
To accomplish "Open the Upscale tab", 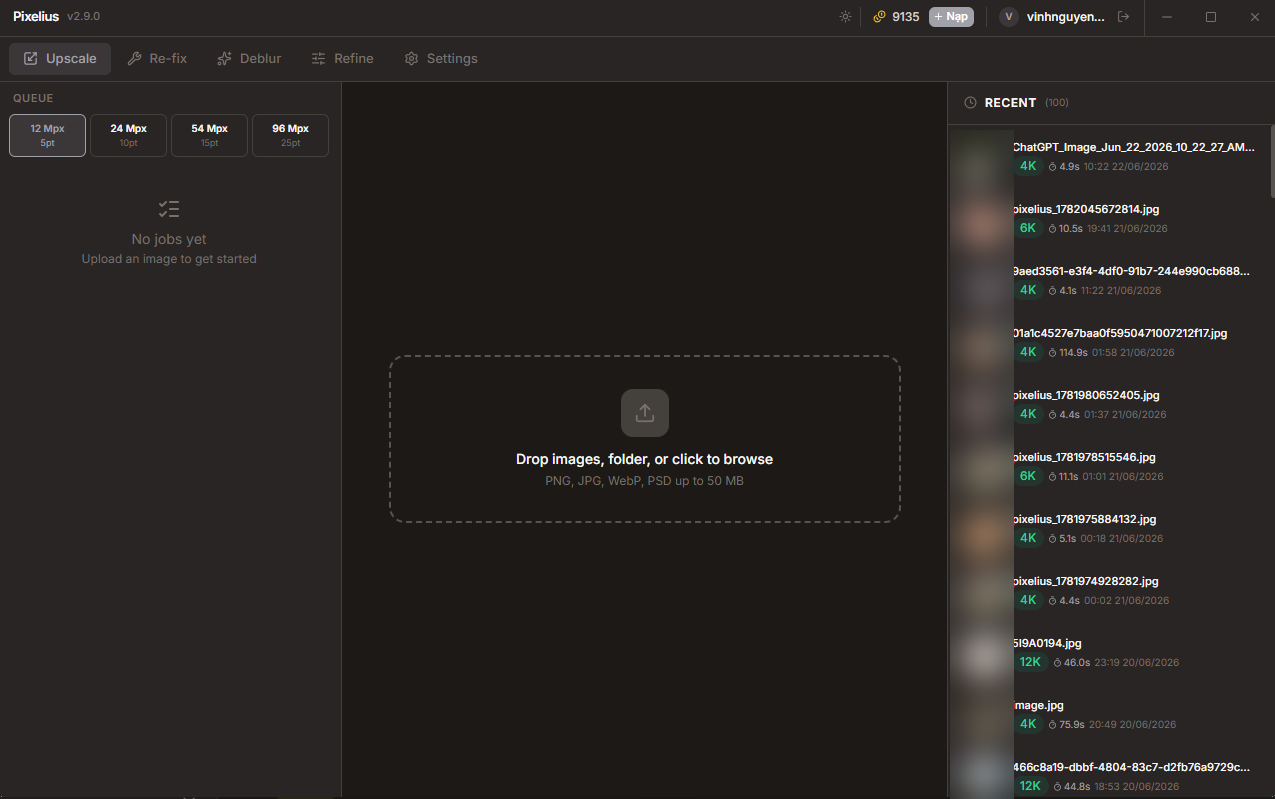I will point(60,59).
